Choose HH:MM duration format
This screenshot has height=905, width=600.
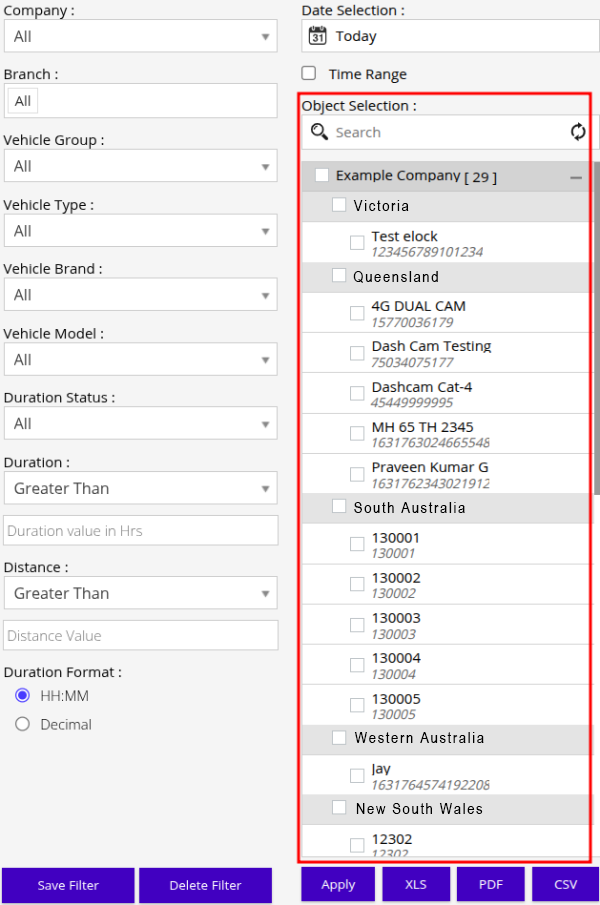[x=22, y=695]
